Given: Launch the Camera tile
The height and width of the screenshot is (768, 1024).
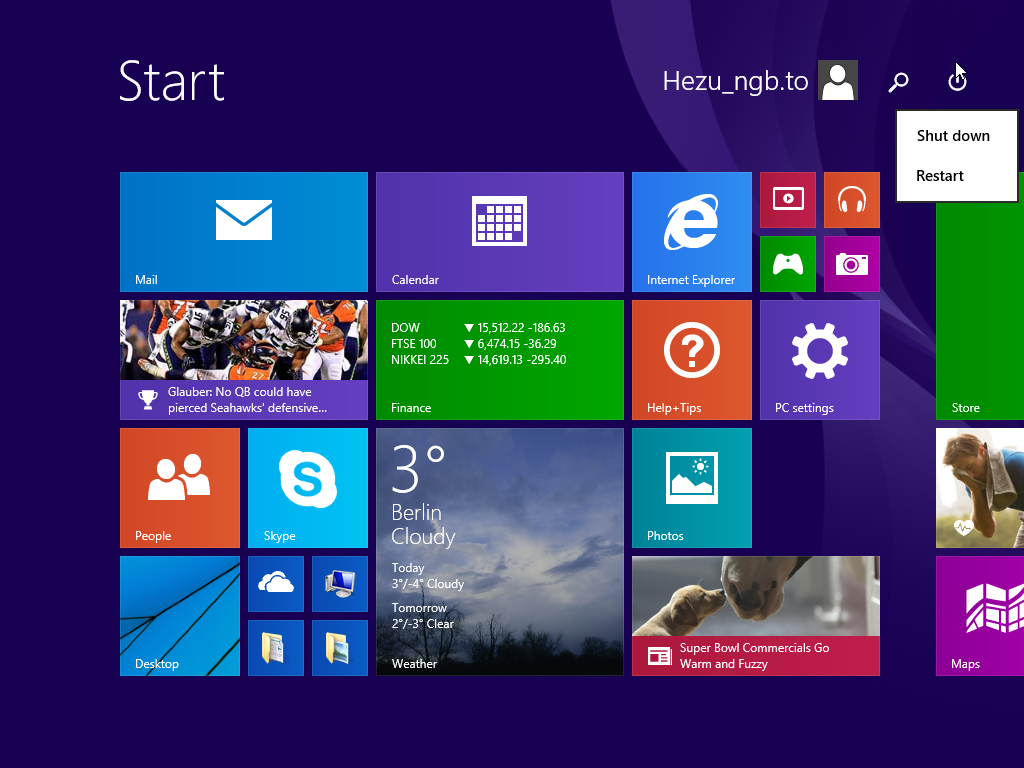Looking at the screenshot, I should (851, 264).
